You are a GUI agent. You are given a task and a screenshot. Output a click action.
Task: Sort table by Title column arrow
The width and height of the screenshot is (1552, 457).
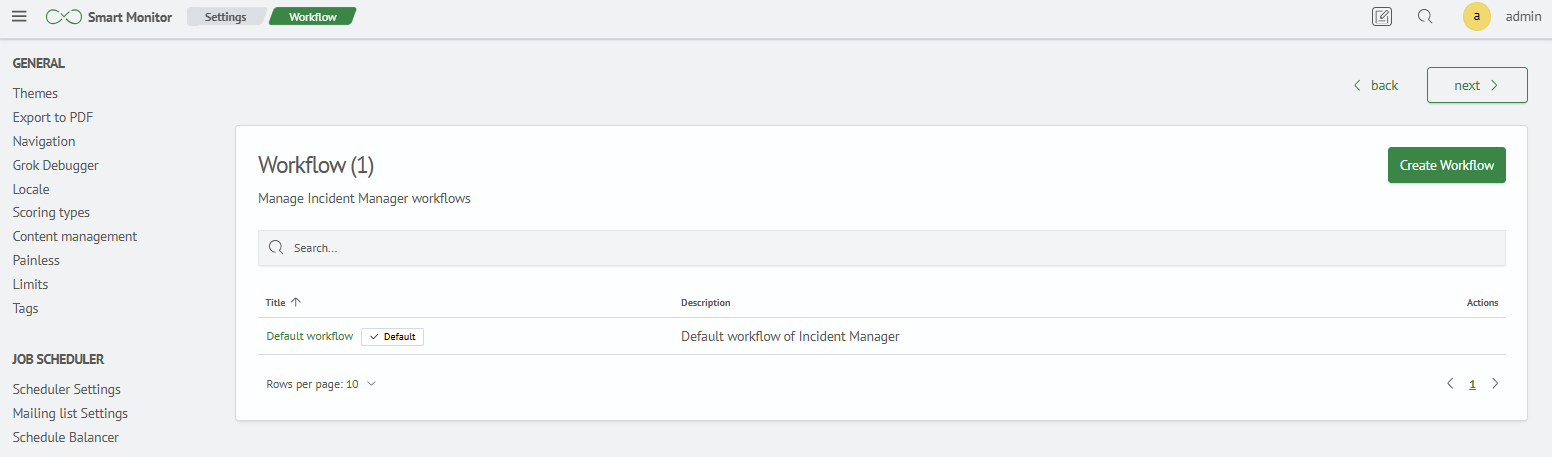pyautogui.click(x=296, y=302)
